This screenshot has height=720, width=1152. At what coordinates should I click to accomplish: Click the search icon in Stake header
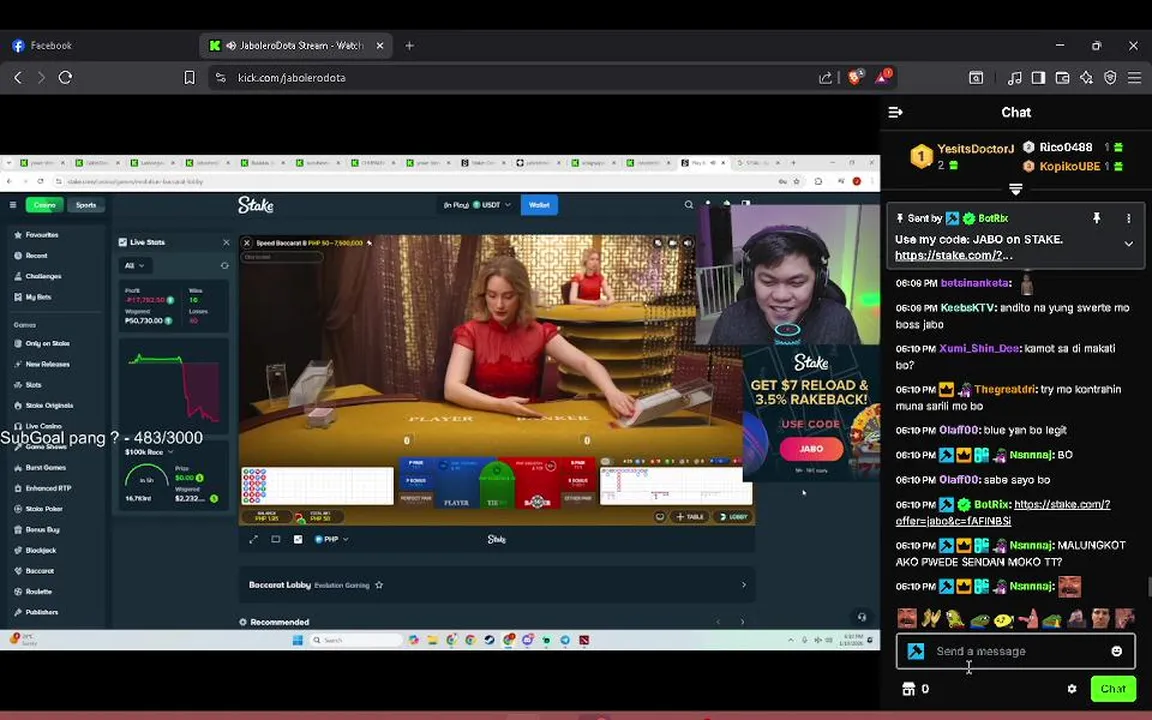point(688,205)
